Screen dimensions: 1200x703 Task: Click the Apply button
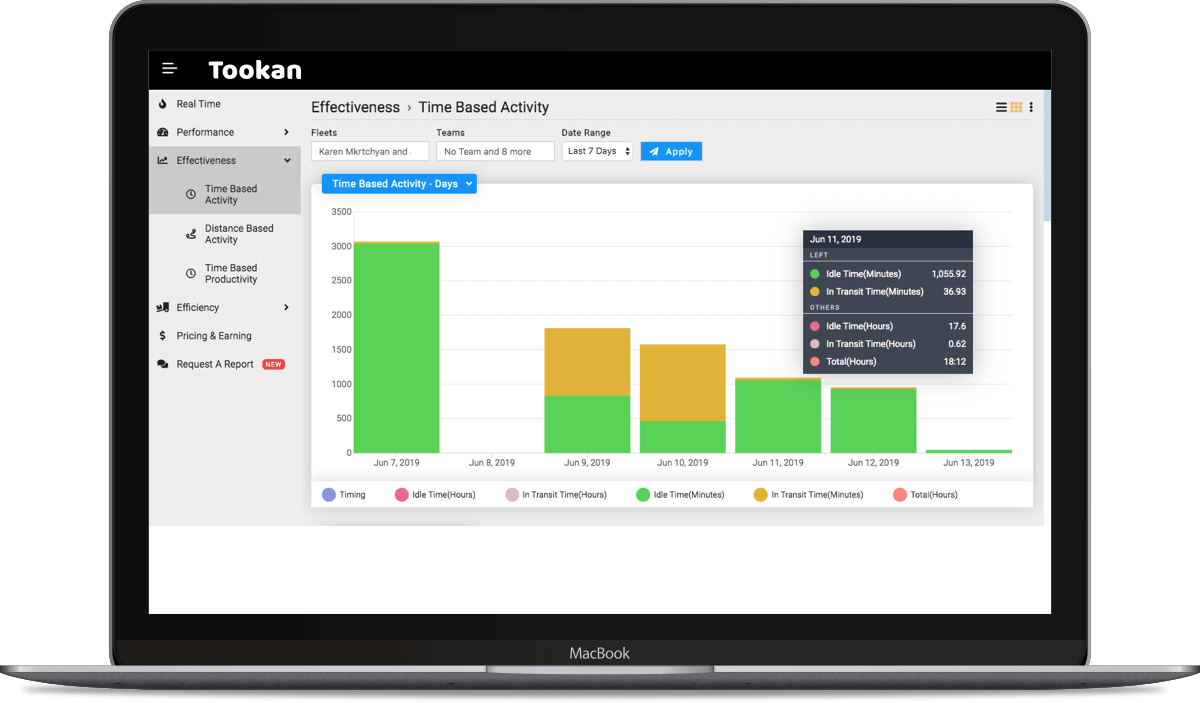click(671, 151)
